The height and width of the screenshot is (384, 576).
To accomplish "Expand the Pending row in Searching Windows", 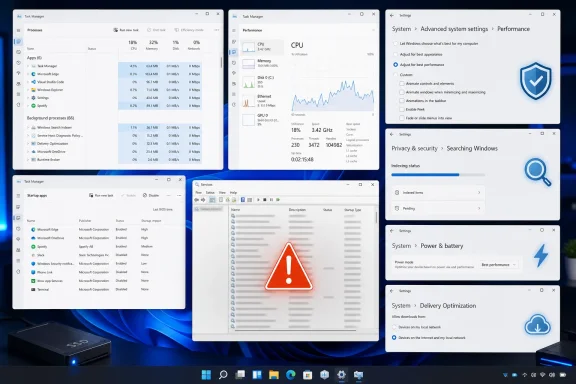I will pos(438,208).
